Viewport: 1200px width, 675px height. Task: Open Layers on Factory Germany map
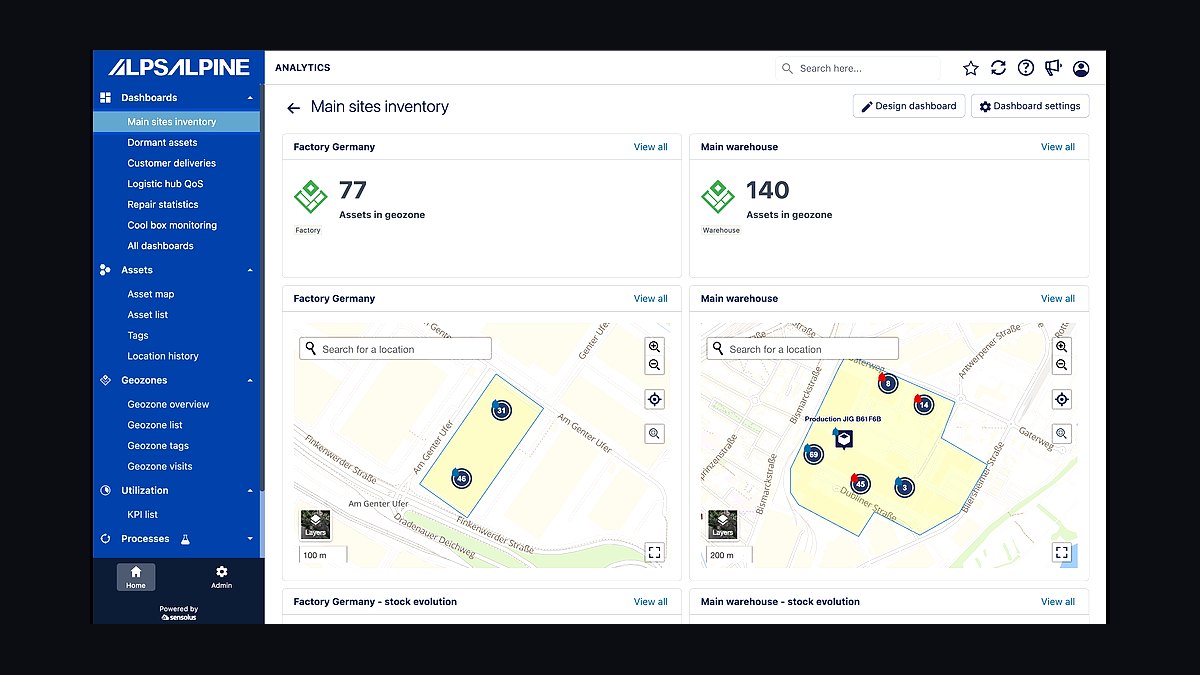click(x=315, y=524)
